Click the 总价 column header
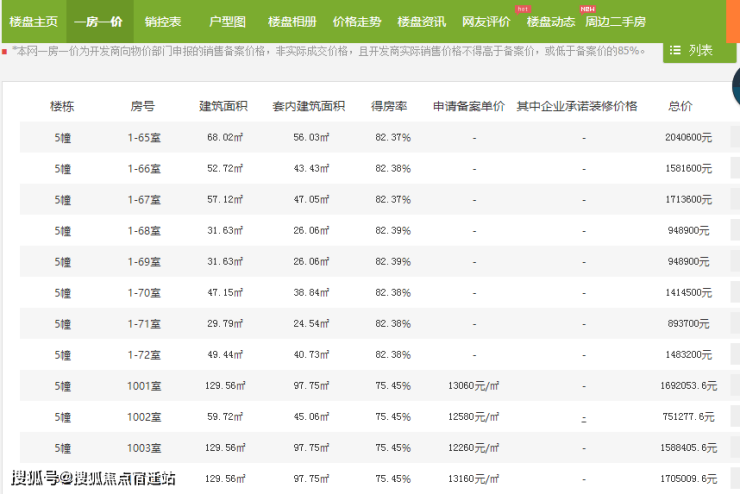Image resolution: width=740 pixels, height=494 pixels. [x=680, y=106]
